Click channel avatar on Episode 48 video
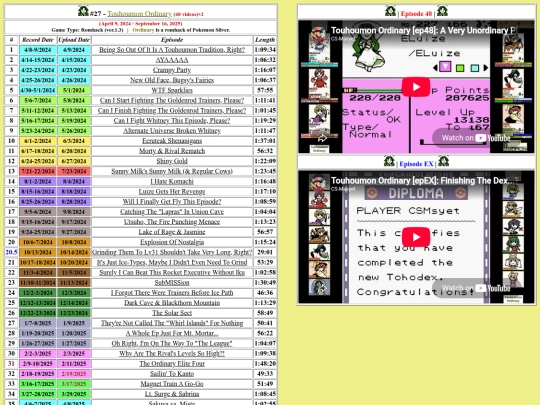 pyautogui.click(x=319, y=35)
